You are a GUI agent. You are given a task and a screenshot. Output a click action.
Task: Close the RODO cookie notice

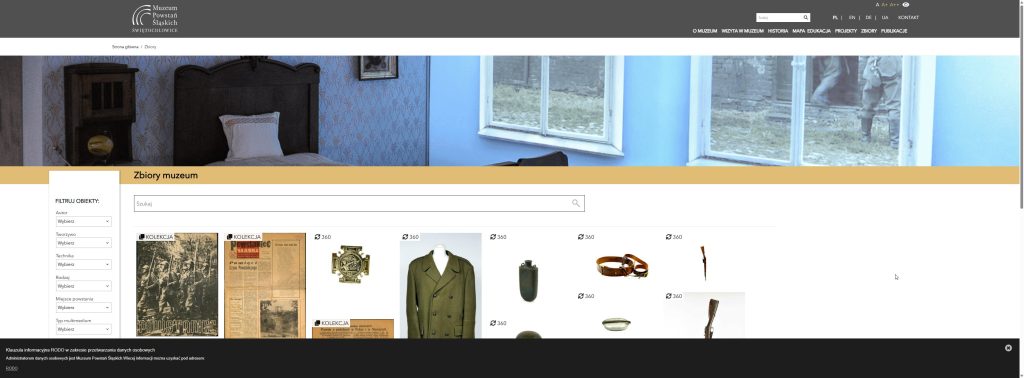point(1008,348)
